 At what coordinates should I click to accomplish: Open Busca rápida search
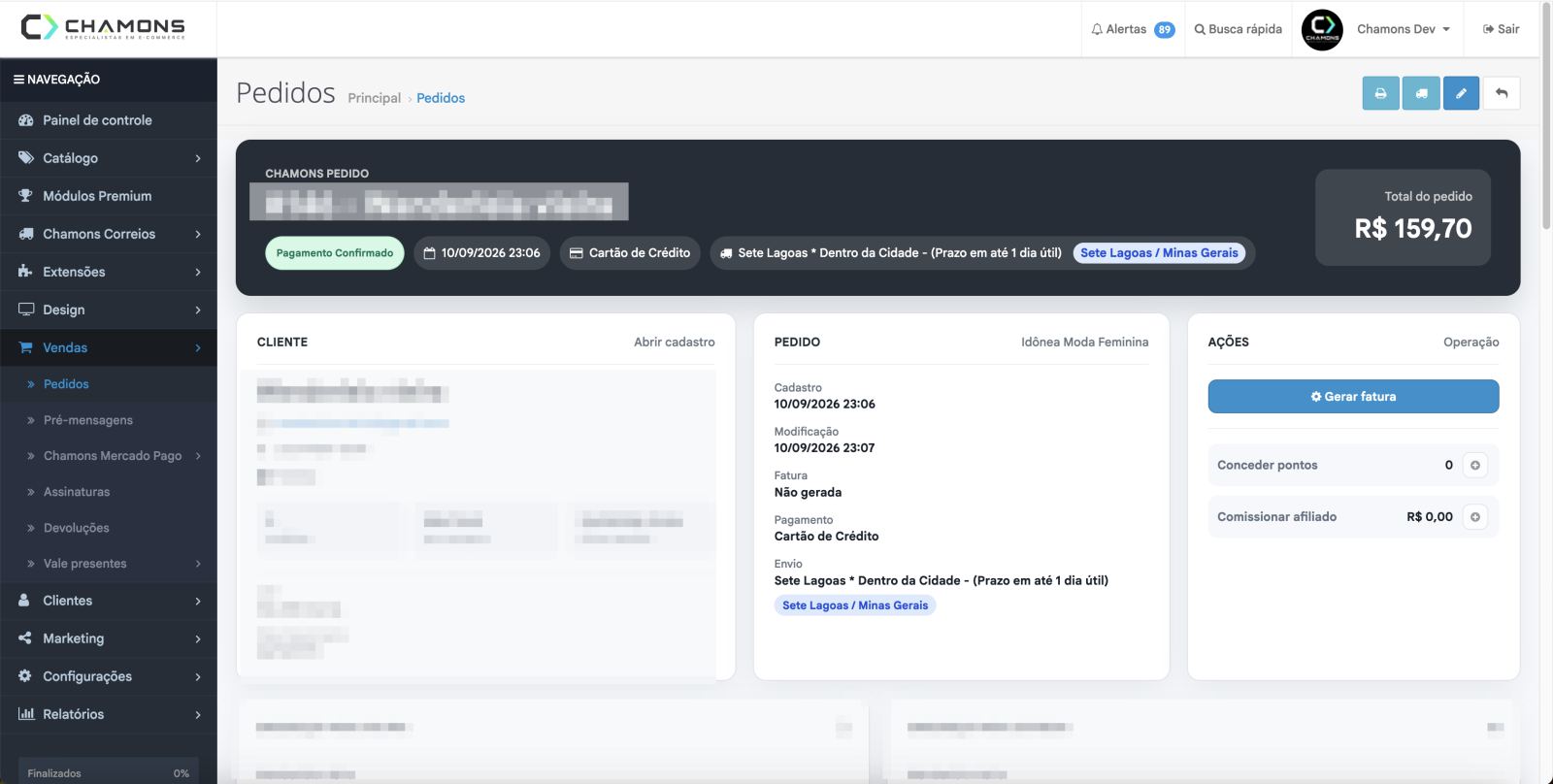(1238, 29)
